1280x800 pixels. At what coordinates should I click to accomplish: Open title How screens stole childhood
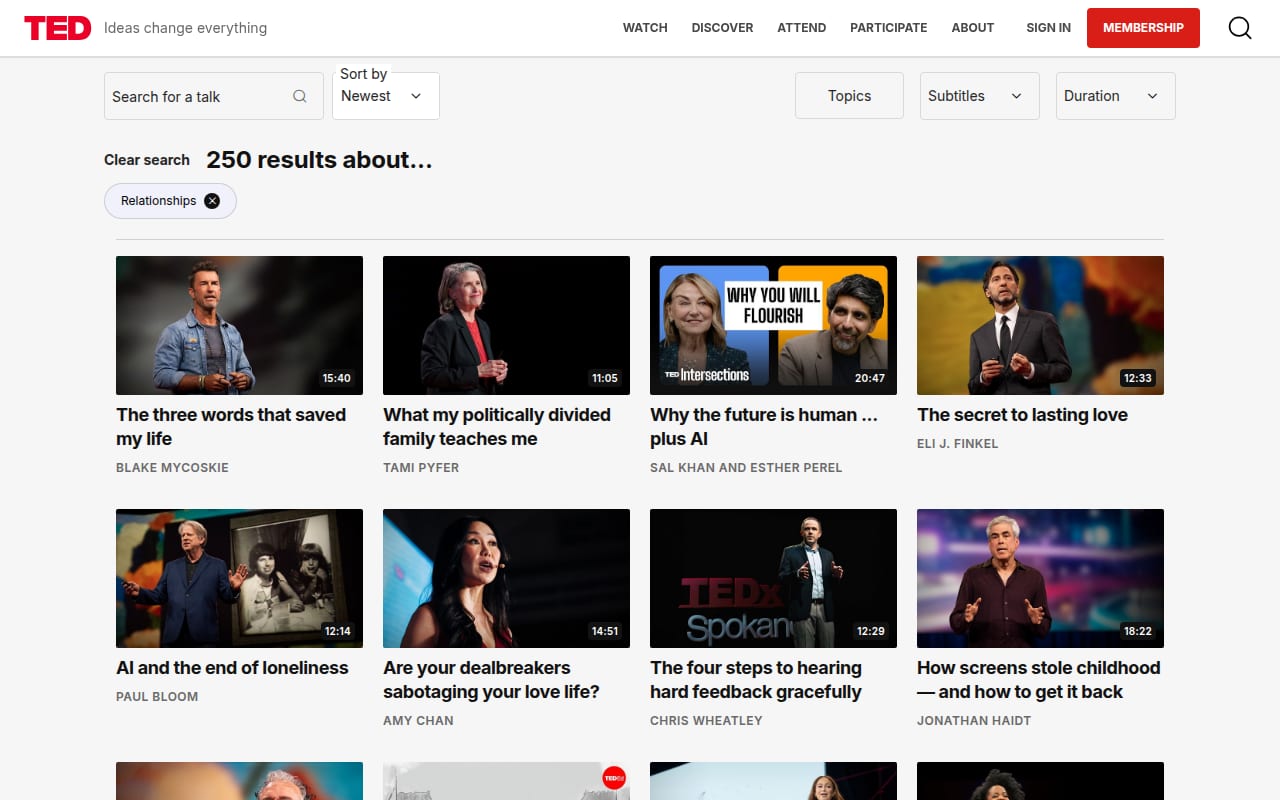[x=1039, y=680]
